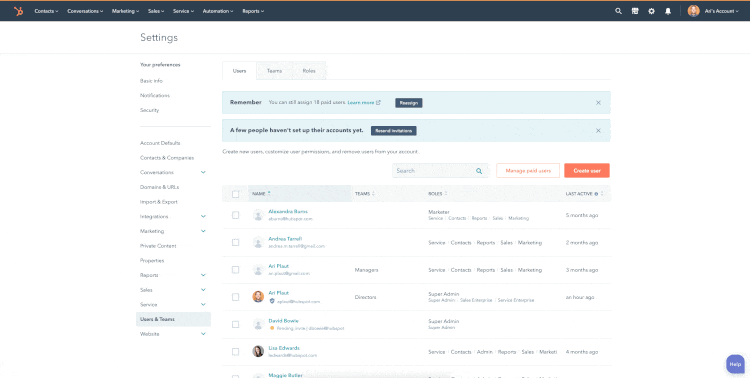The image size is (750, 378).
Task: Open the Automation menu
Action: pos(218,11)
